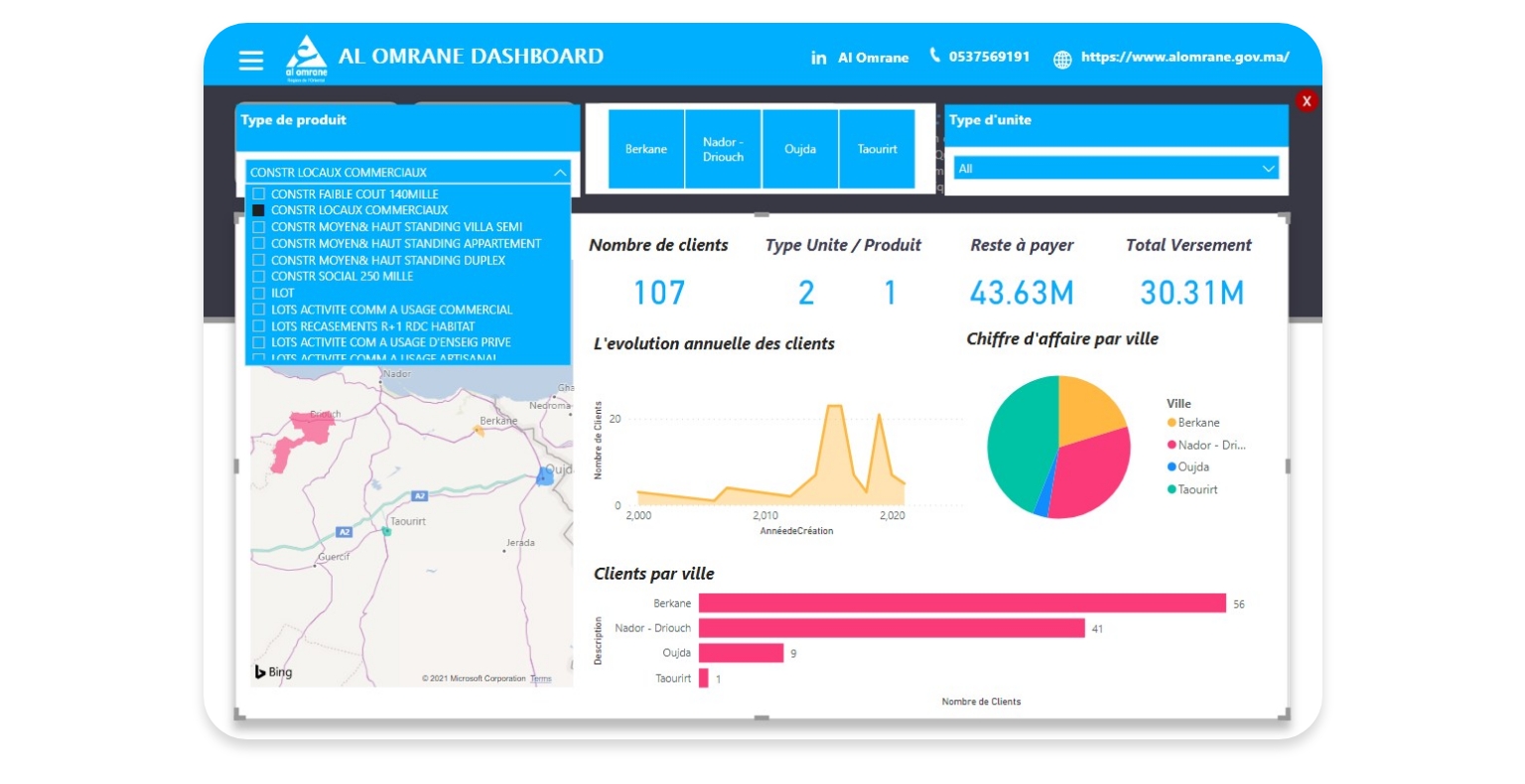
Task: Tick CONSTR SOCIAL 250 MILLE checkbox
Action: [x=259, y=277]
